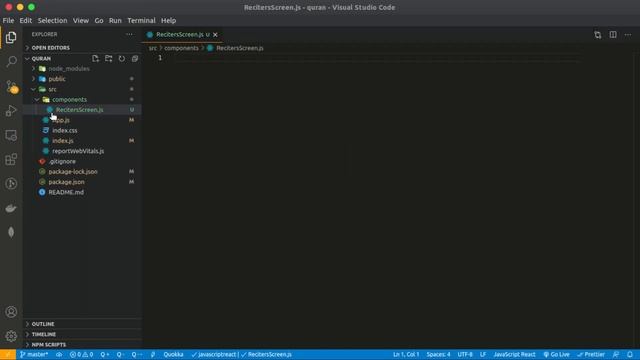This screenshot has height=360, width=640.
Task: Open reportWebVitals.js in the file tree
Action: (78, 151)
